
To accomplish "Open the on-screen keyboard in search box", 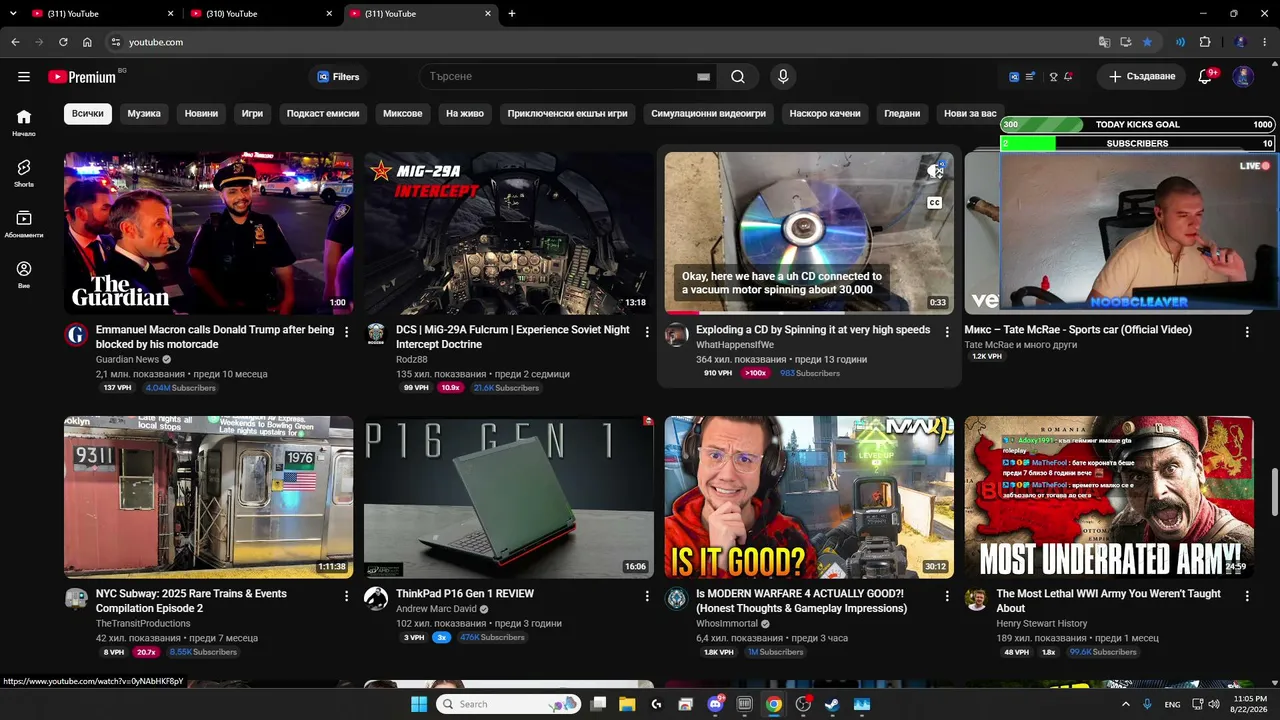I will pyautogui.click(x=703, y=77).
